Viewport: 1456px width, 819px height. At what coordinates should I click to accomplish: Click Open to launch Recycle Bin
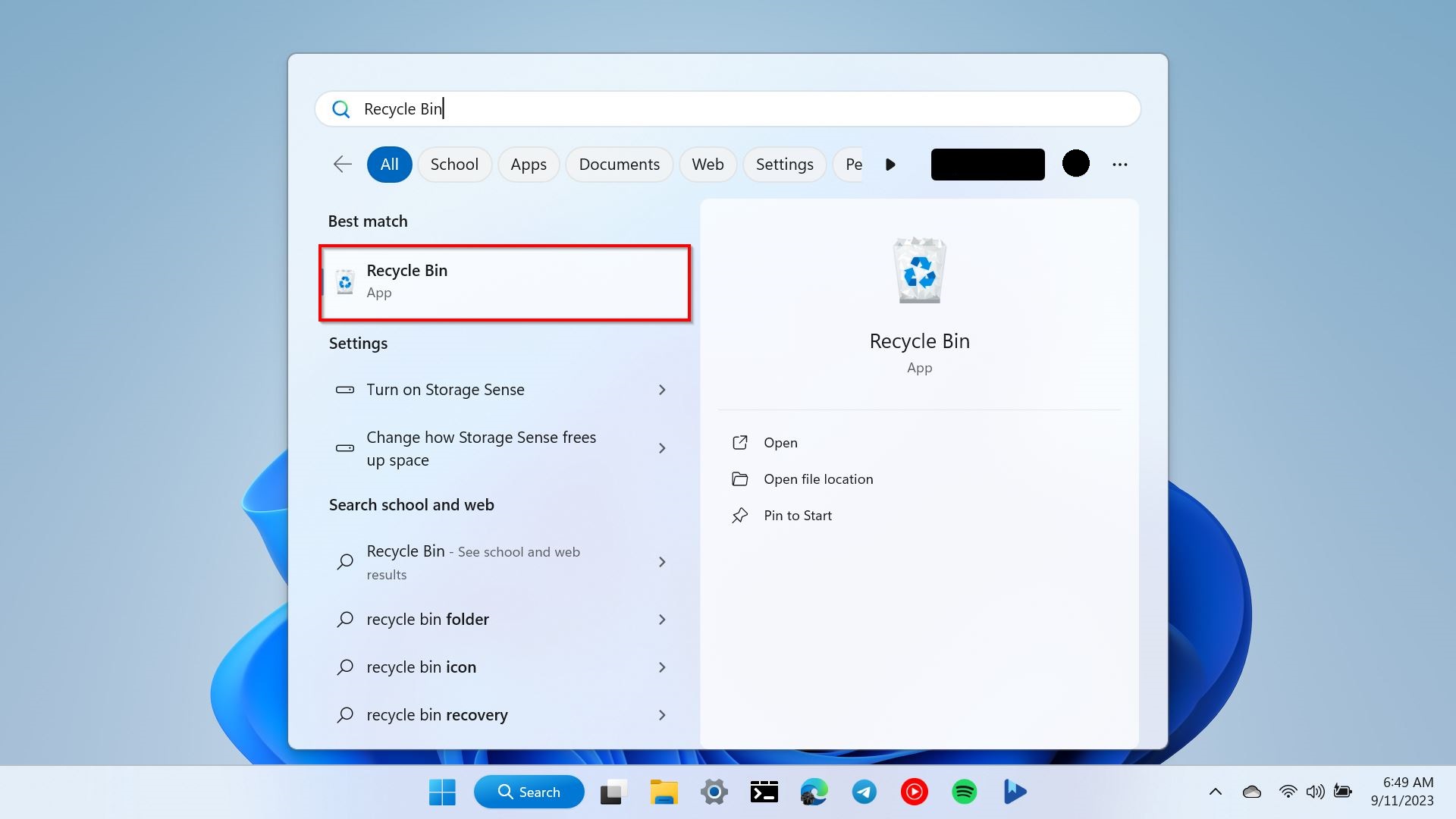pyautogui.click(x=781, y=442)
